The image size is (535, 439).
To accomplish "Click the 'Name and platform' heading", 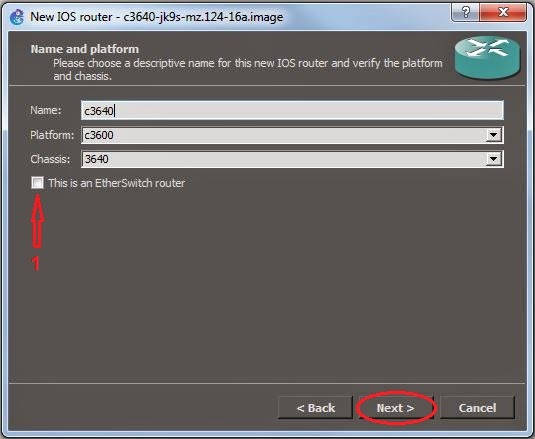I will tap(85, 49).
